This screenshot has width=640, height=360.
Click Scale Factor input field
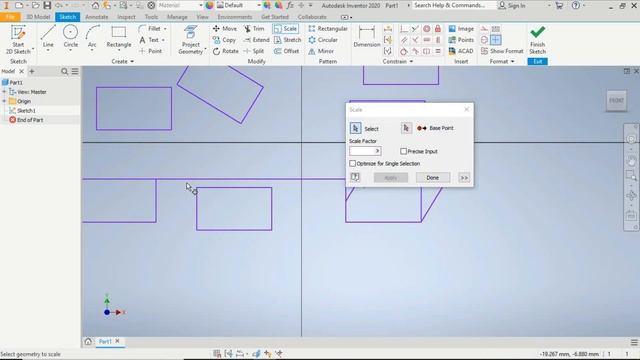362,151
